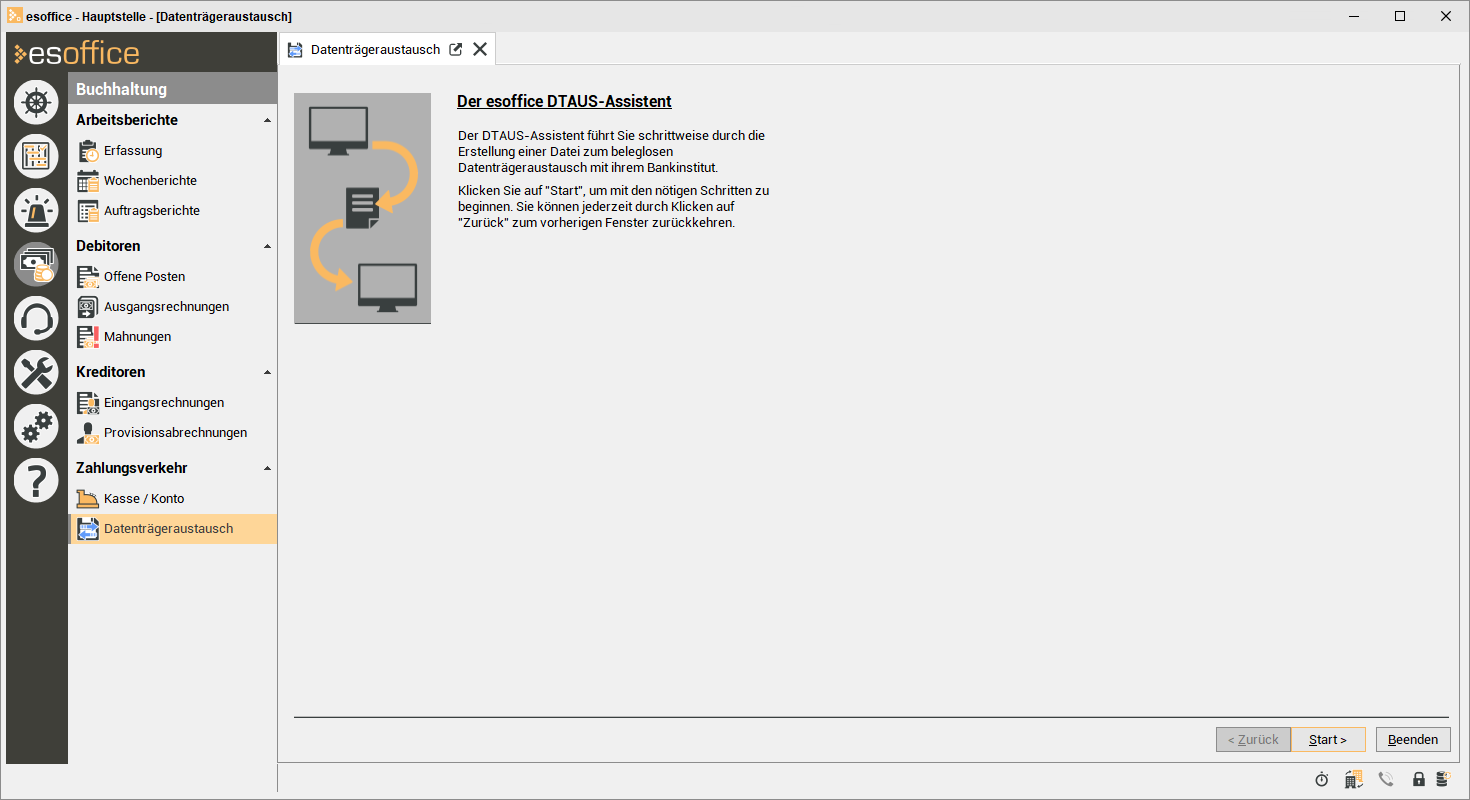Open Wochenberichte
Screen dimensions: 1470x800
coord(172,181)
